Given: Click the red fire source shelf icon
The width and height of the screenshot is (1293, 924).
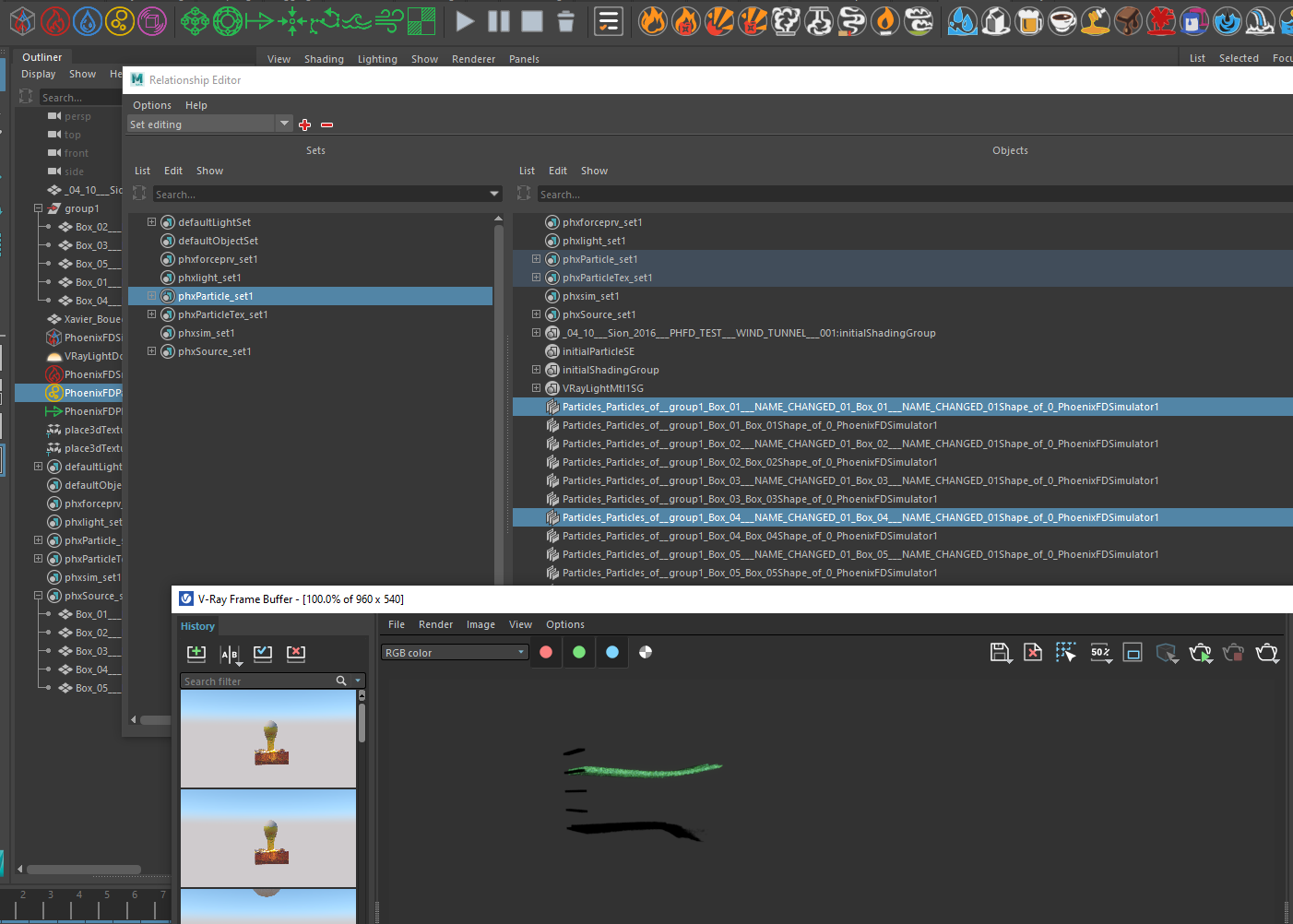Looking at the screenshot, I should 54,20.
